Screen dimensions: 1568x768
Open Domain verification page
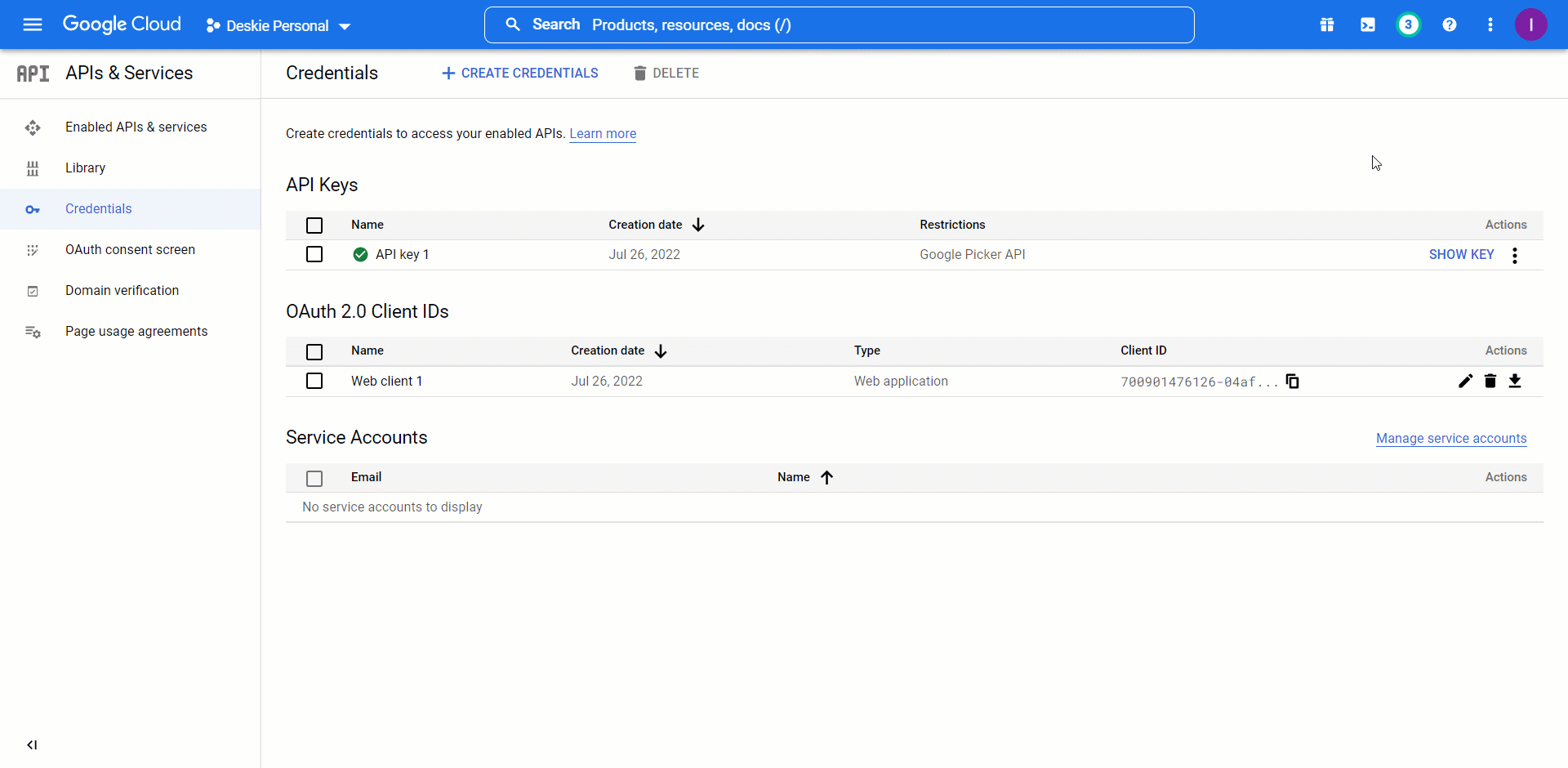click(x=122, y=290)
